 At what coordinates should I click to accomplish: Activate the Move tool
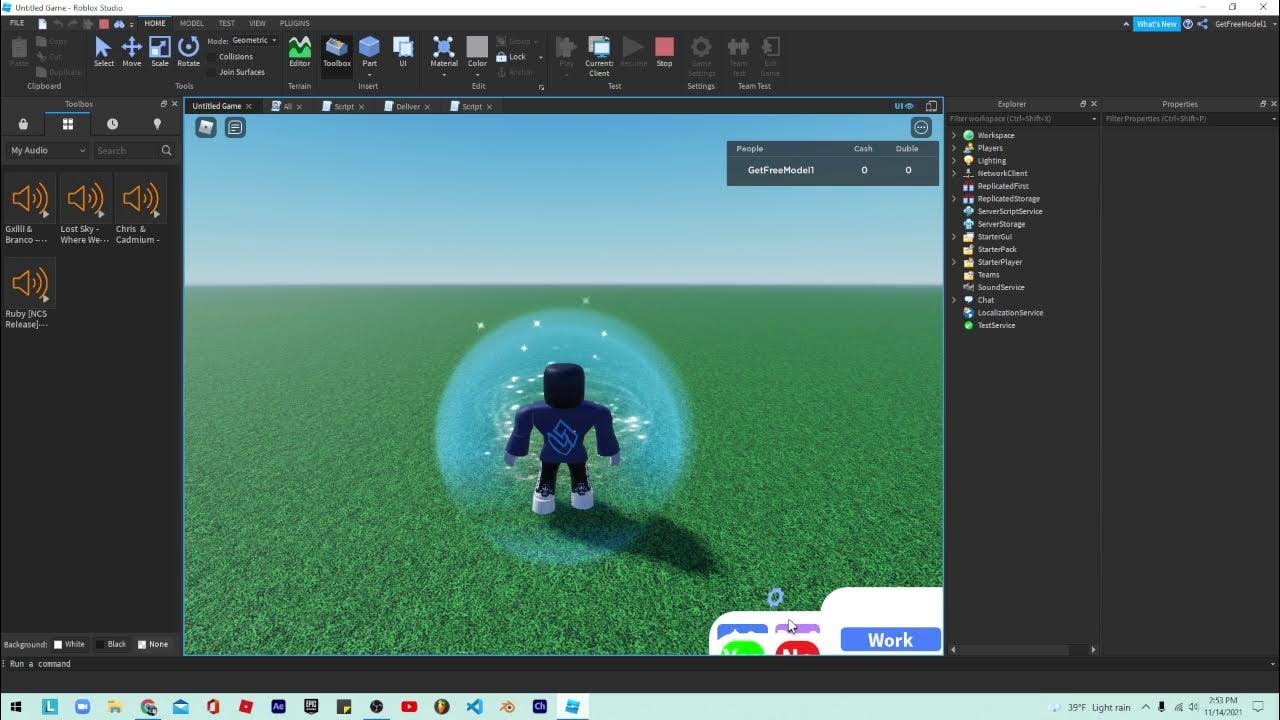click(x=131, y=52)
